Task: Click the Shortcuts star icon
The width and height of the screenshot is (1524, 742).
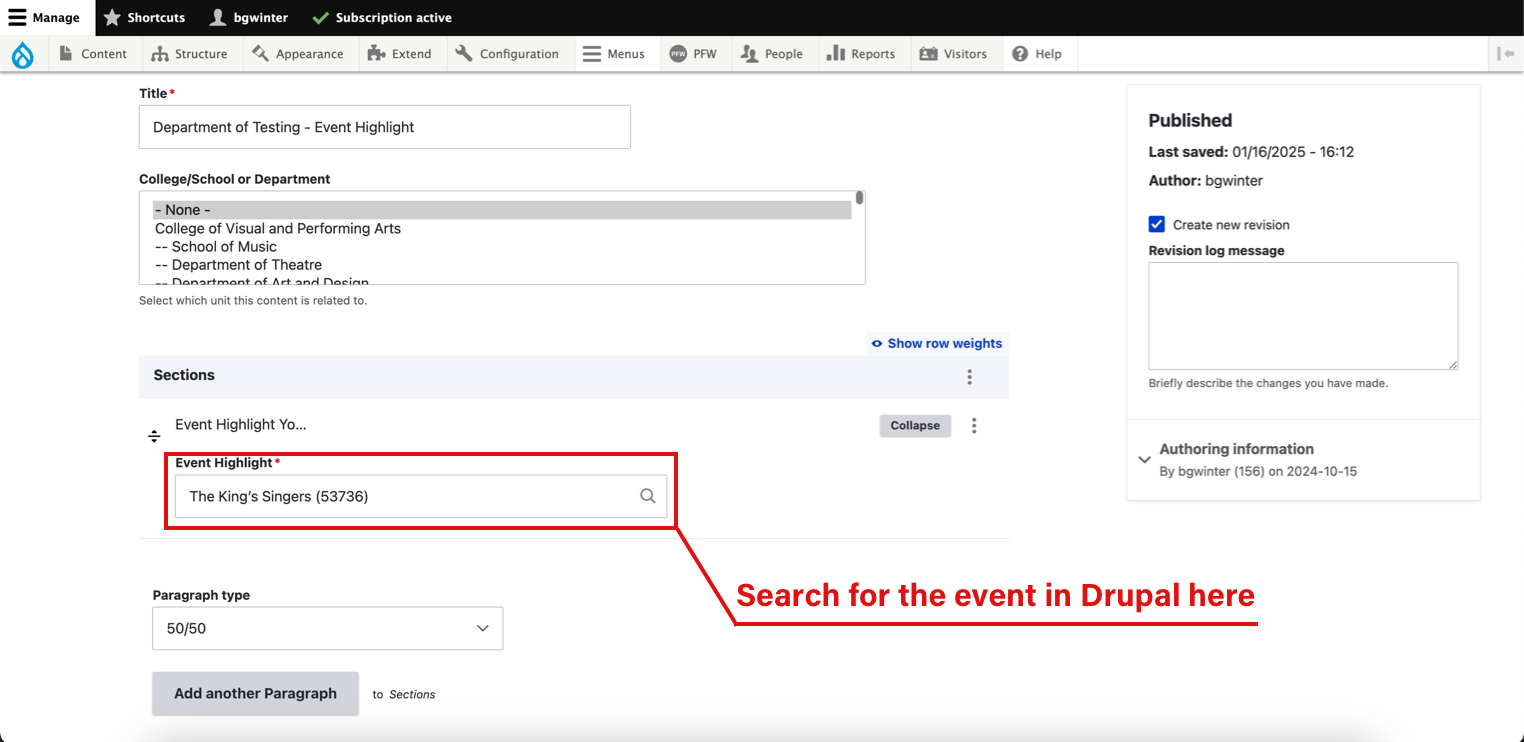Action: (112, 18)
